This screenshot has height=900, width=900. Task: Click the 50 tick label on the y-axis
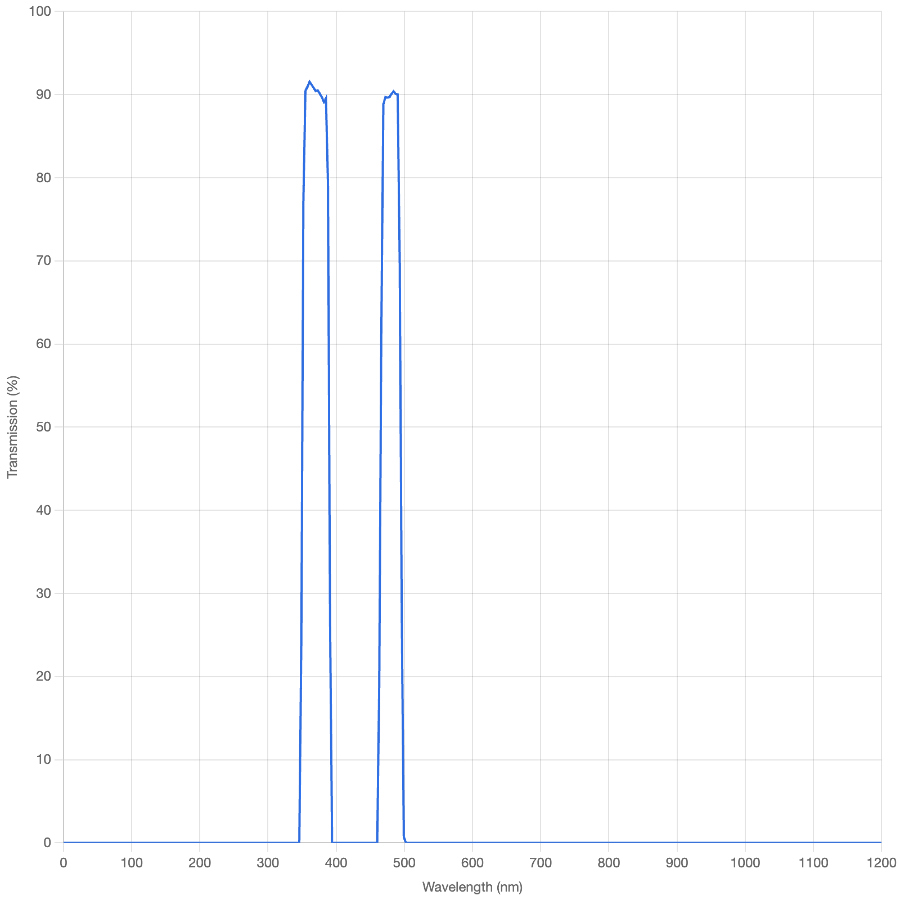44,426
